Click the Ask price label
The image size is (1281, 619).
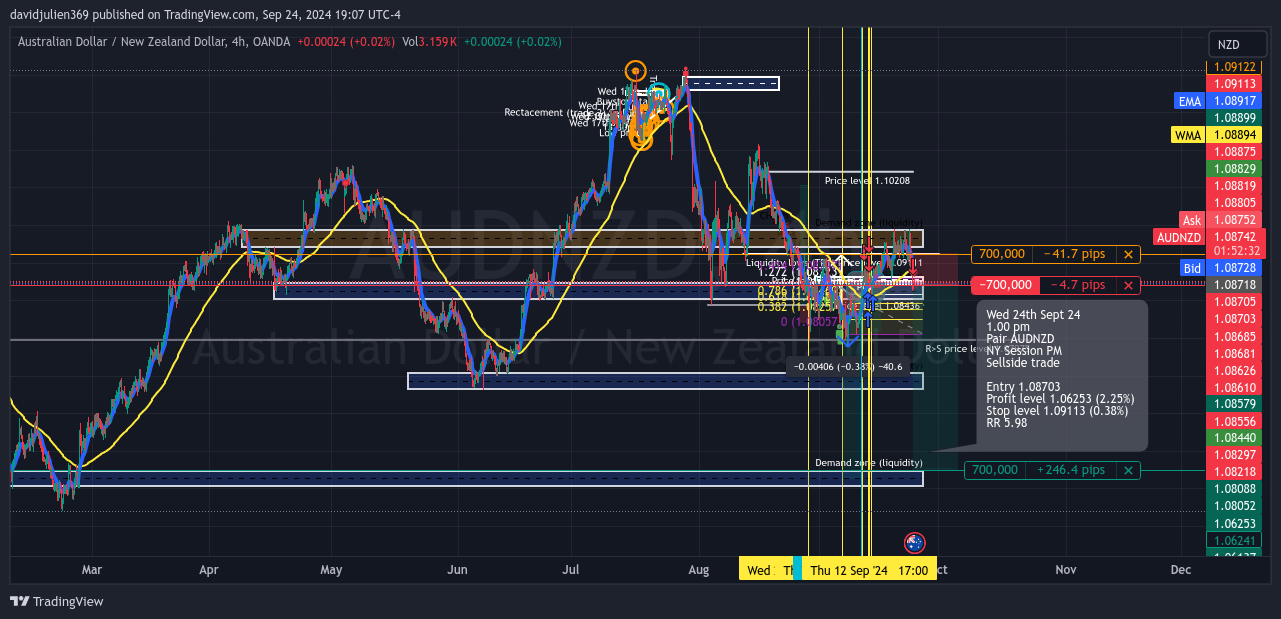[x=1191, y=220]
